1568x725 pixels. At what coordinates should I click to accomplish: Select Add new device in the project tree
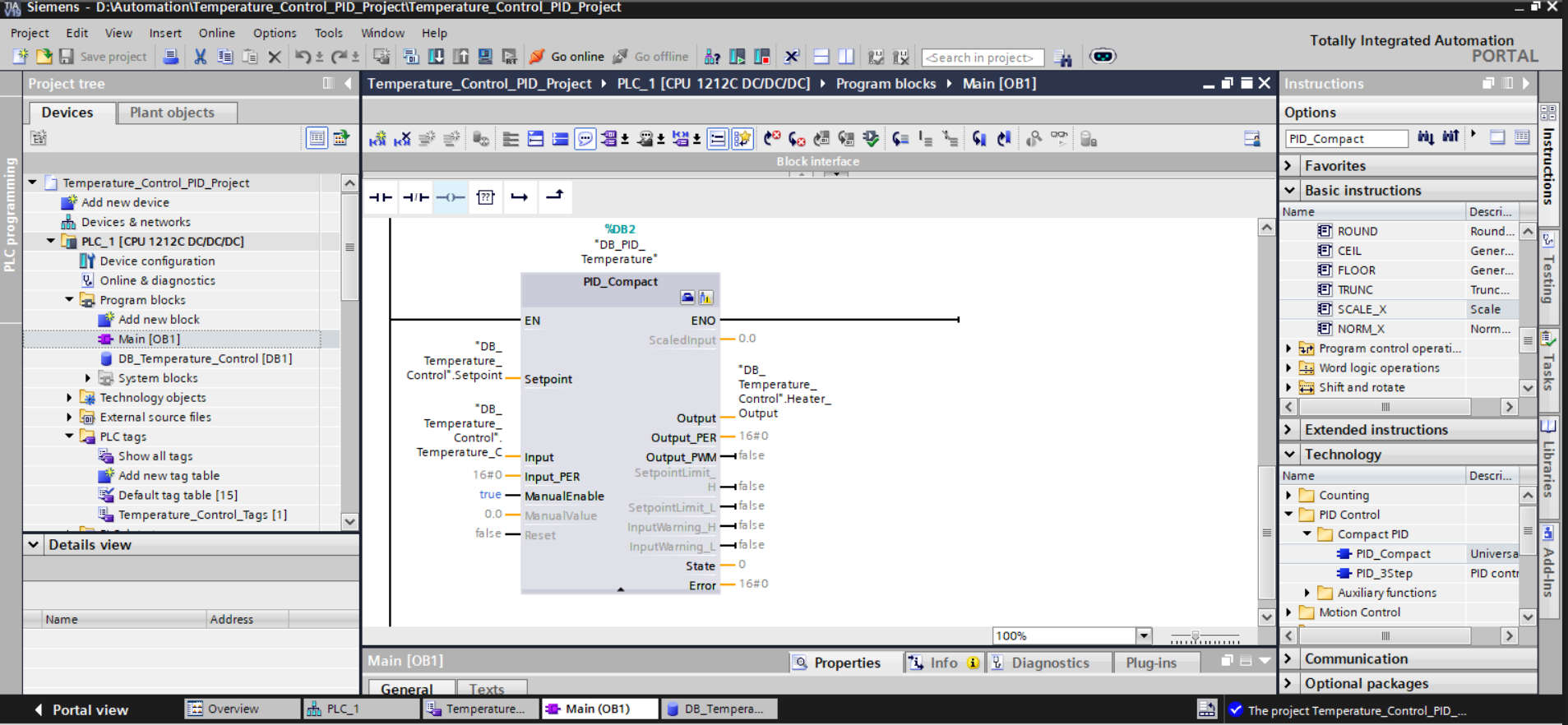[125, 202]
